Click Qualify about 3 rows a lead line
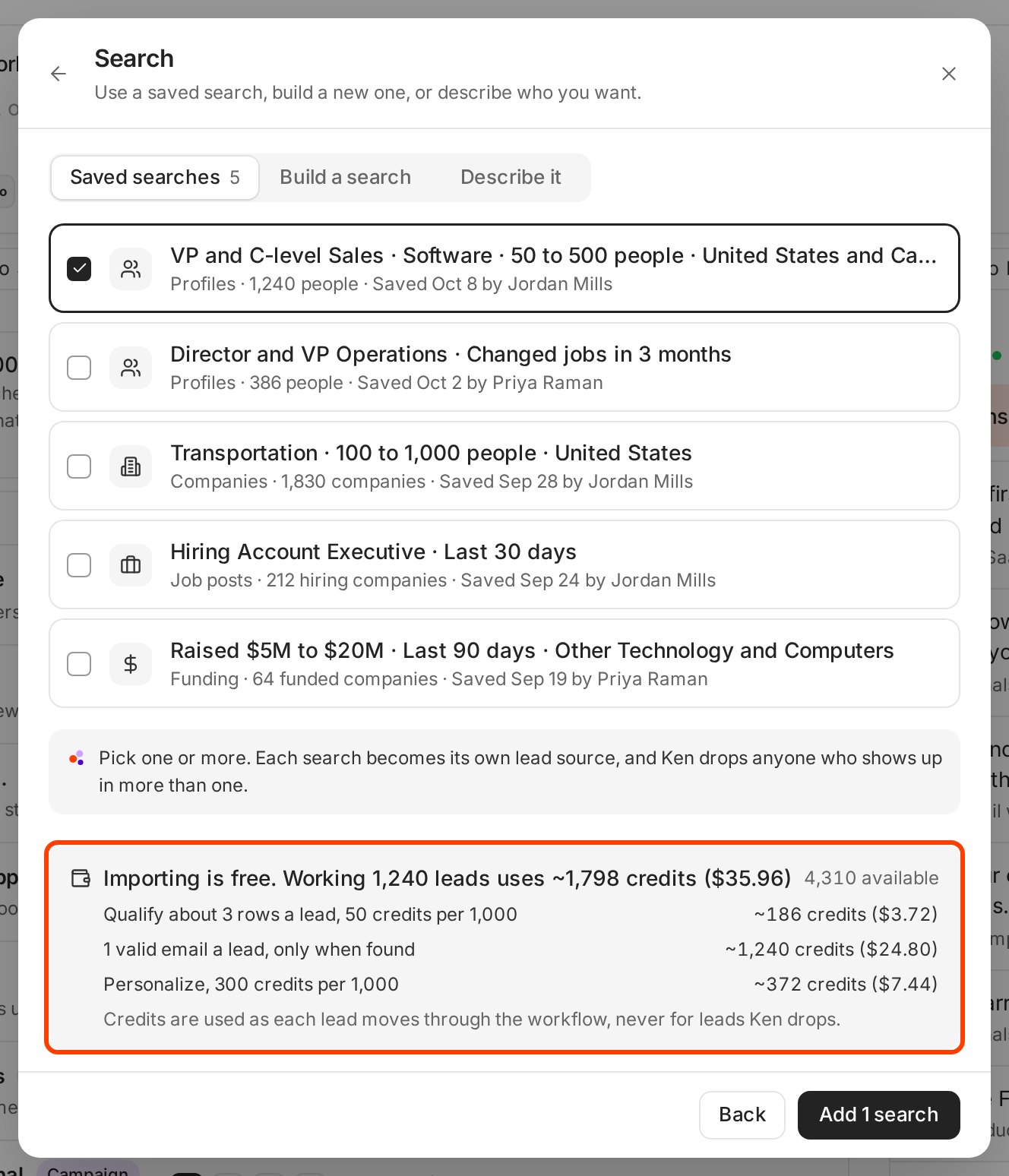1009x1176 pixels. 310,915
